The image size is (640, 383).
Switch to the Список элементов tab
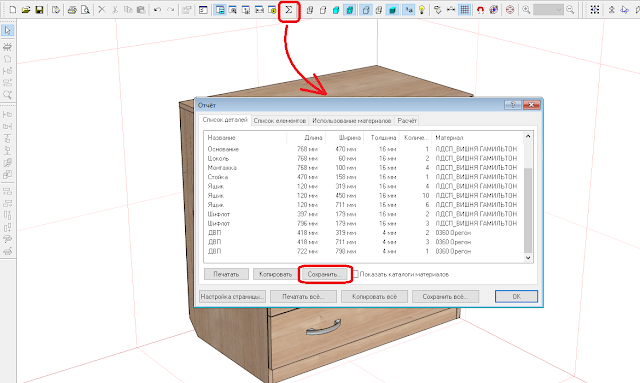tap(280, 121)
